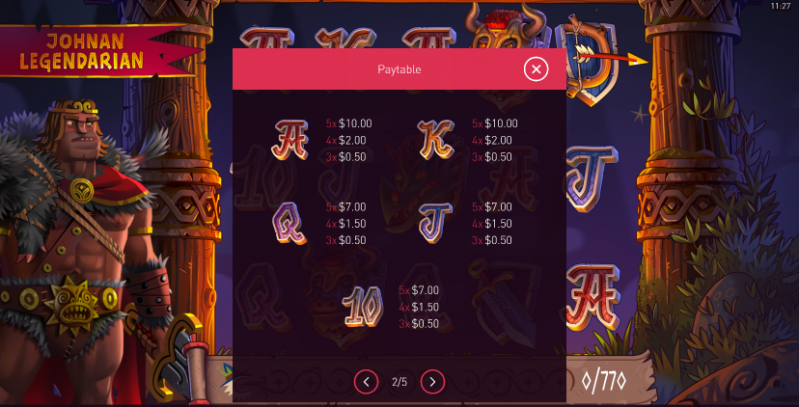Click the 0/770 counter scroll
The height and width of the screenshot is (407, 799).
604,381
